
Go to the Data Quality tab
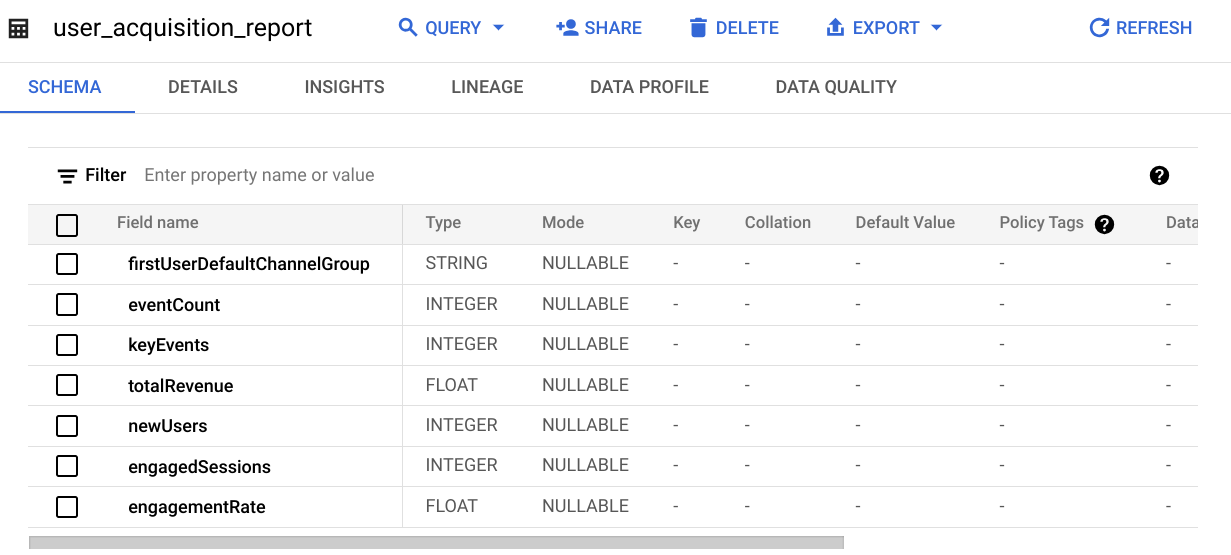tap(835, 87)
